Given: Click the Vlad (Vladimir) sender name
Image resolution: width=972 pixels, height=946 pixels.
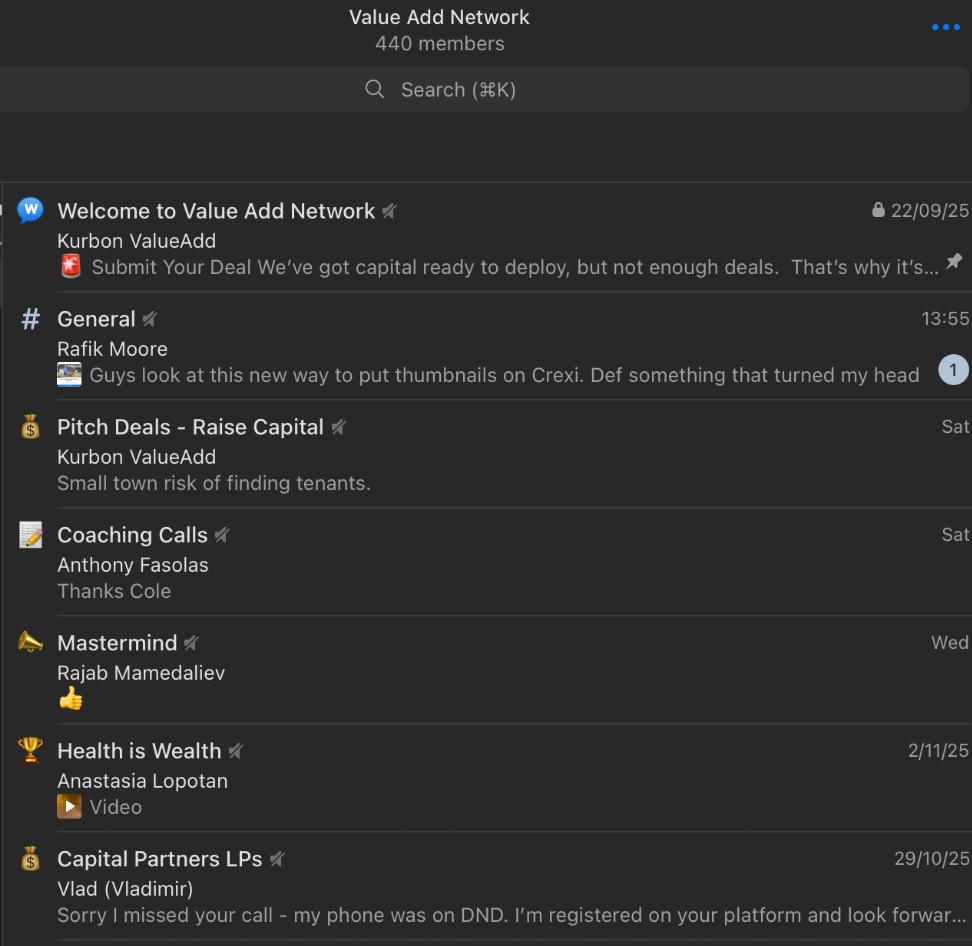Looking at the screenshot, I should tap(125, 888).
